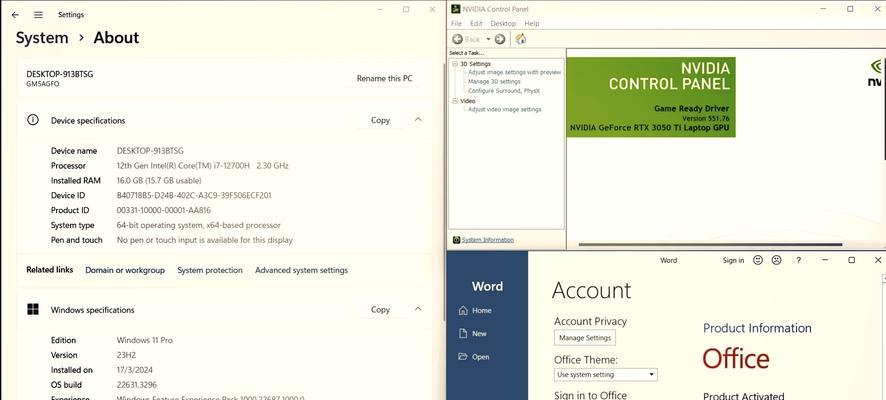Open the Settings hamburger navigation menu
This screenshot has height=400, width=886.
pos(38,15)
